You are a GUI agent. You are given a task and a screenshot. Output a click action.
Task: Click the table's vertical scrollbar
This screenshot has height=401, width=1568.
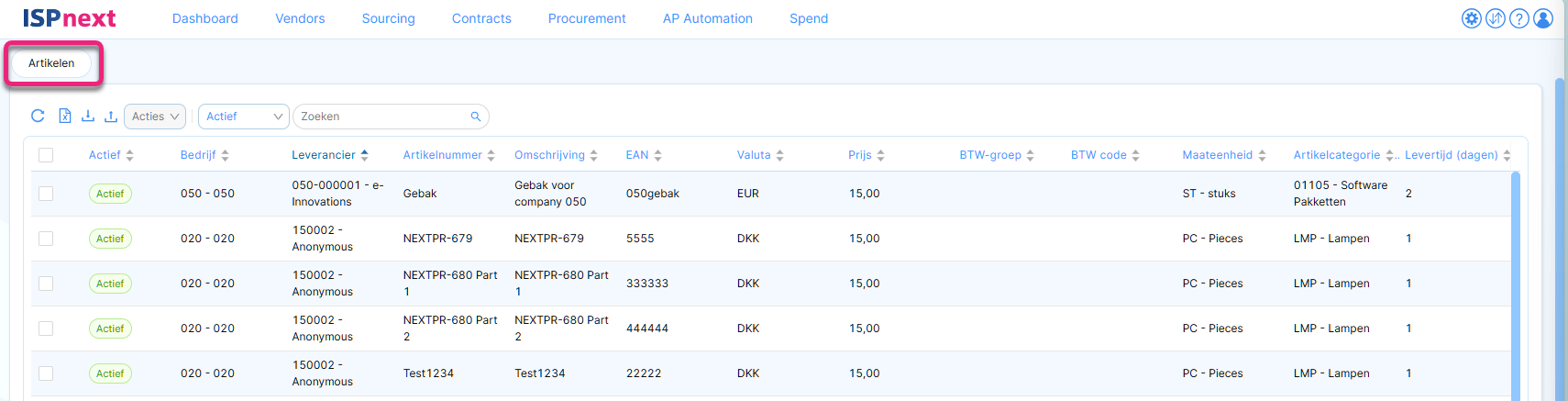1516,284
